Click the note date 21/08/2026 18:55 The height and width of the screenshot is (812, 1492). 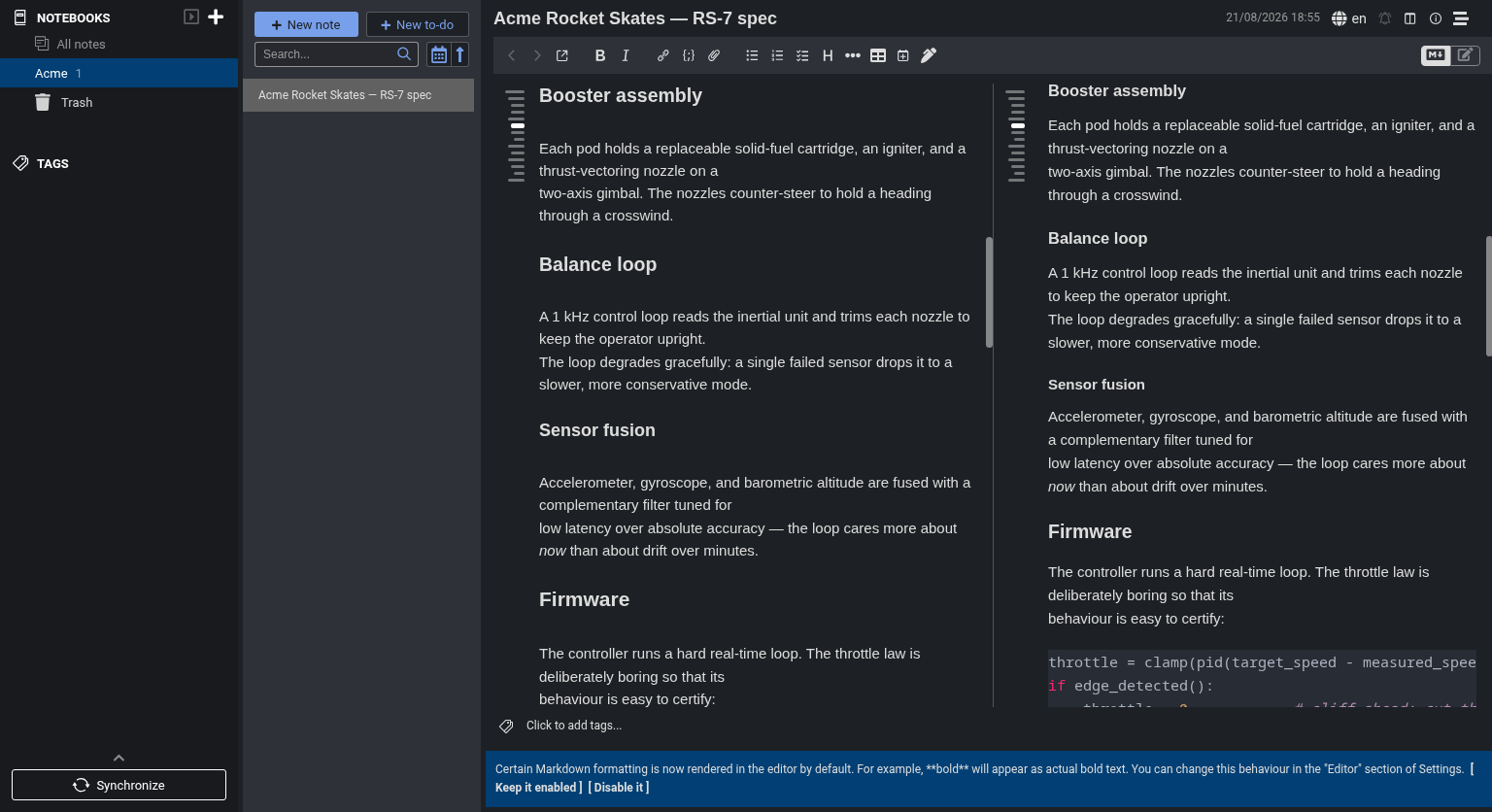click(x=1272, y=17)
